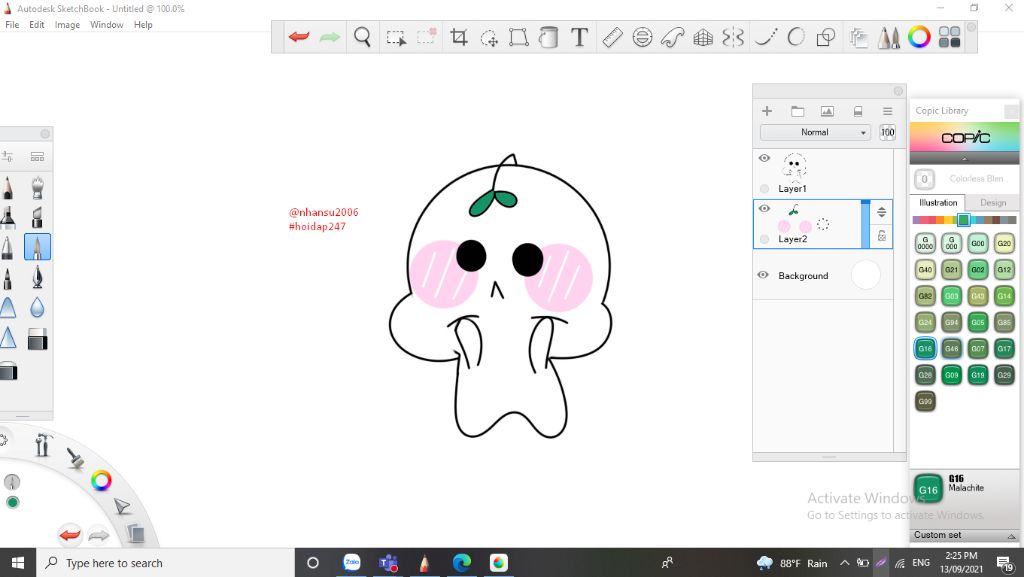The width and height of the screenshot is (1024, 577).
Task: Toggle the Brush Palette icon in toolbar
Action: click(889, 37)
